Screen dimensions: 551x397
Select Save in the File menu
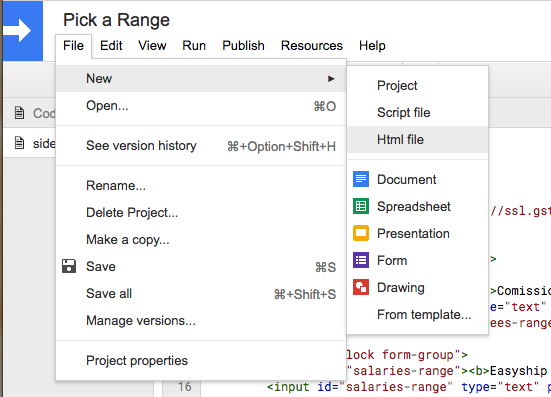pos(201,266)
